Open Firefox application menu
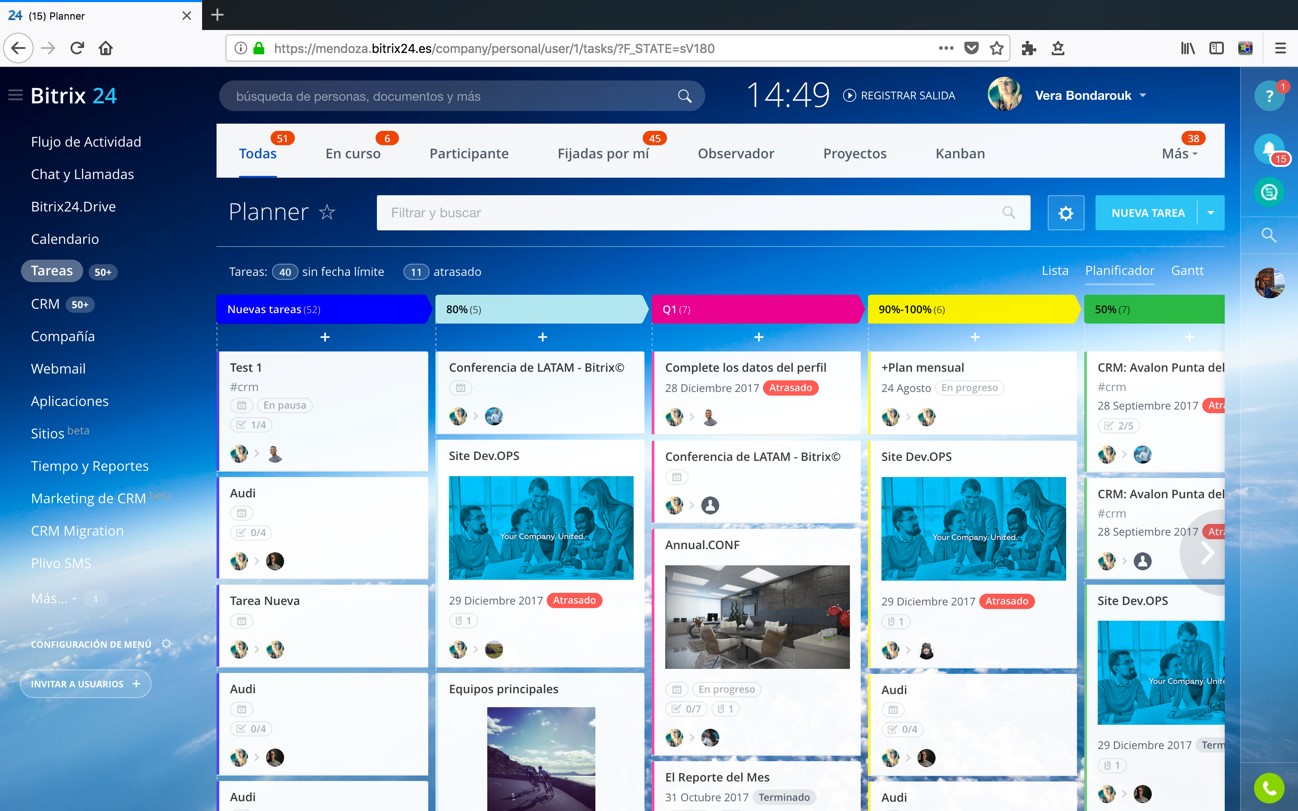Screen dimensions: 1298x811 1280,48
